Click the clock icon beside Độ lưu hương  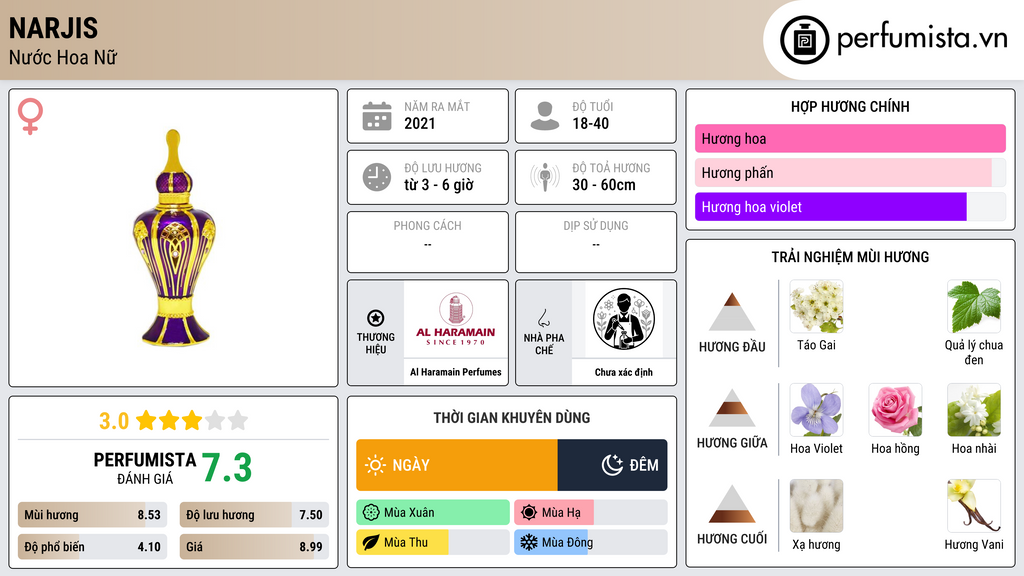[x=377, y=177]
